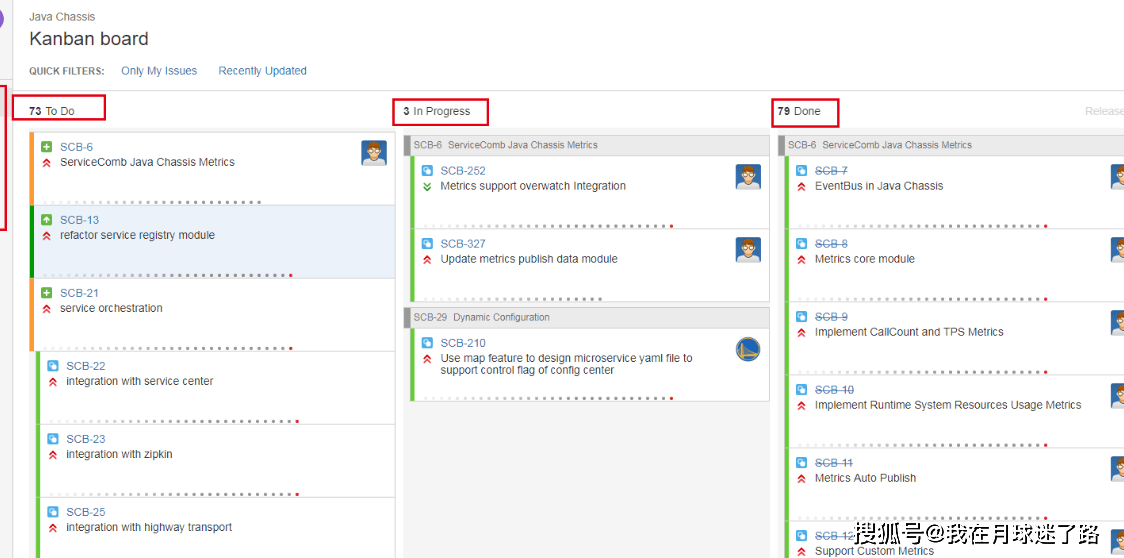Click the Only My Issues quick filter

(x=159, y=71)
